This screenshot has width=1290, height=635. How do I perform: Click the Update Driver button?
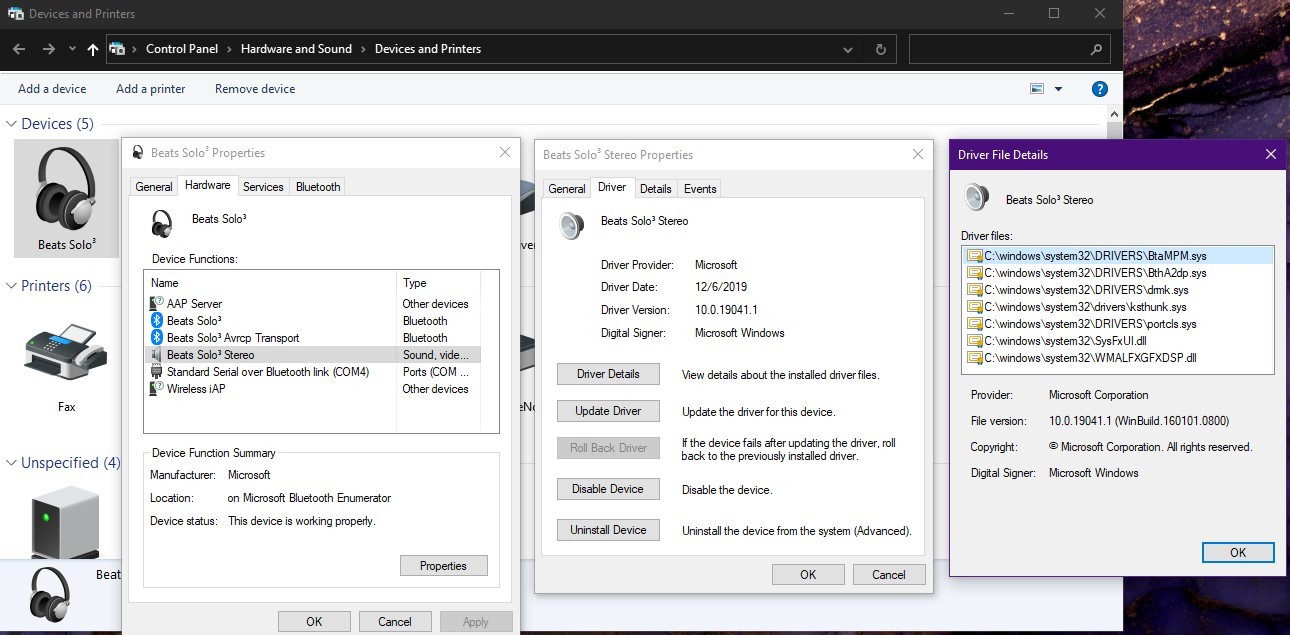point(608,411)
